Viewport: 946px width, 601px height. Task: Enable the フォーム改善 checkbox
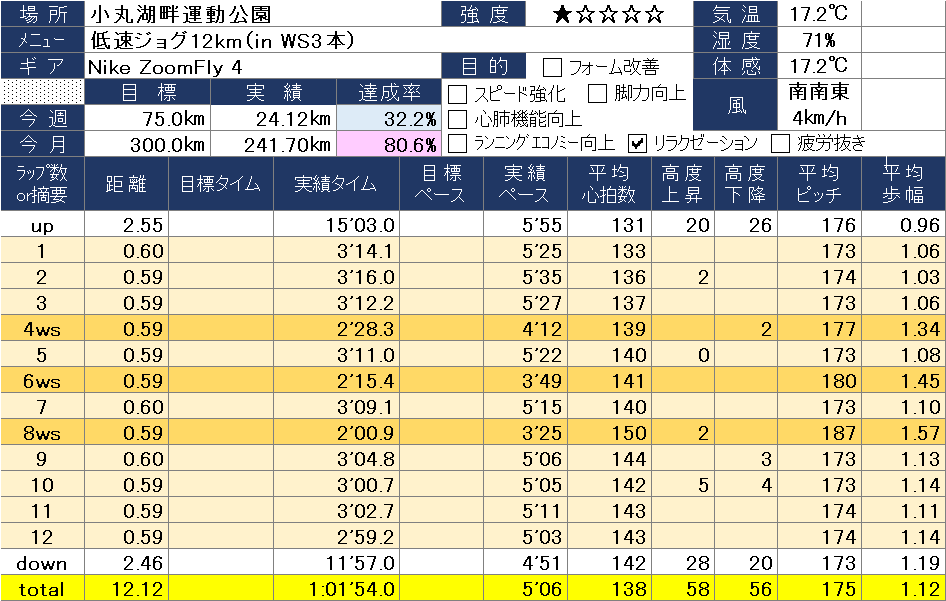pos(552,68)
